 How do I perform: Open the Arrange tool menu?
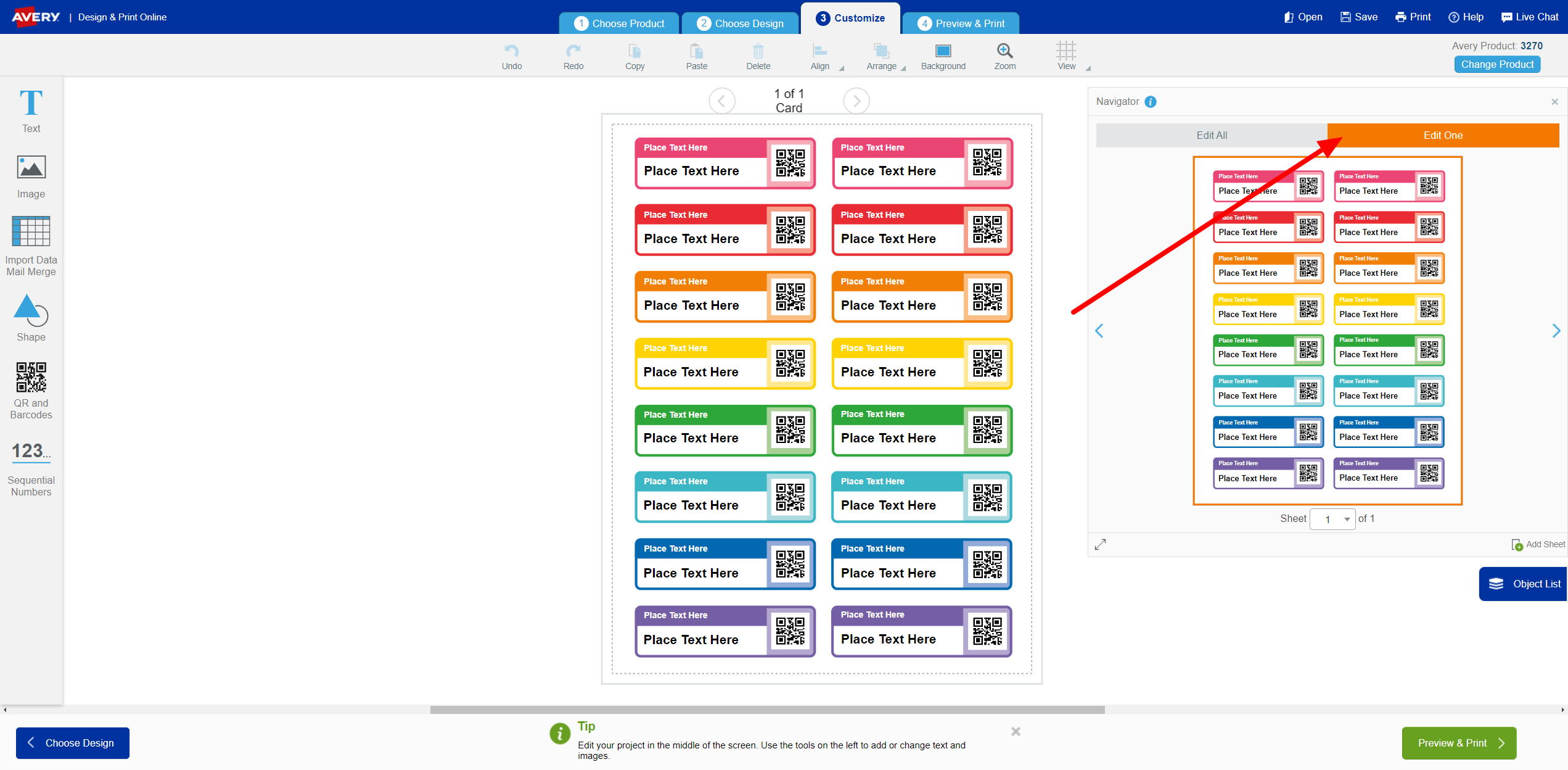[883, 57]
